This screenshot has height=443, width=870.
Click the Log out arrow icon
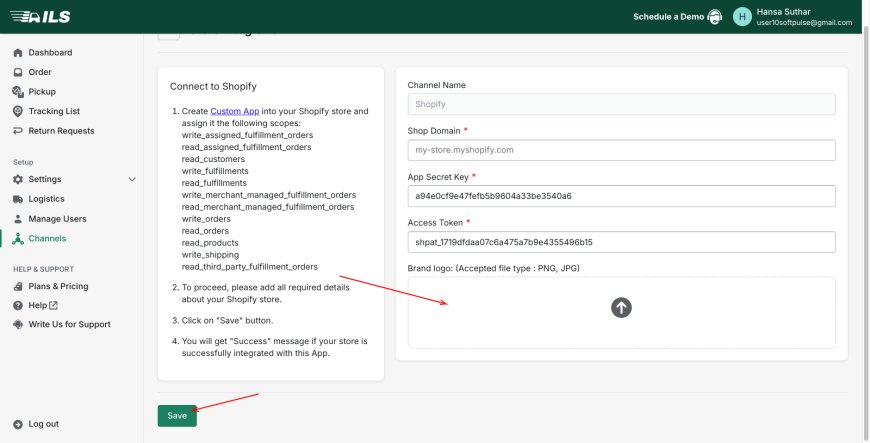point(18,424)
